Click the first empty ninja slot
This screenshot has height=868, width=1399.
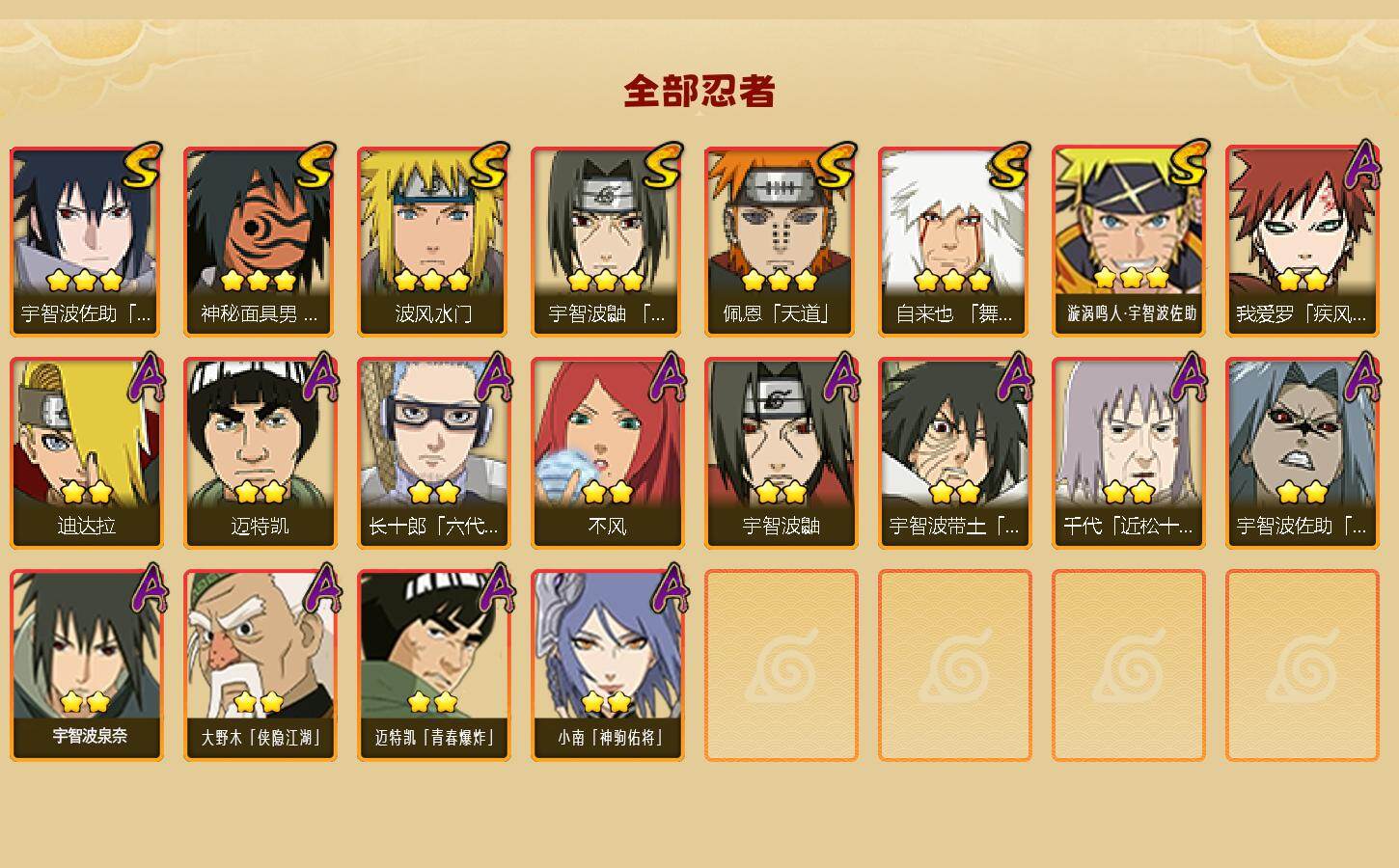pyautogui.click(x=781, y=665)
